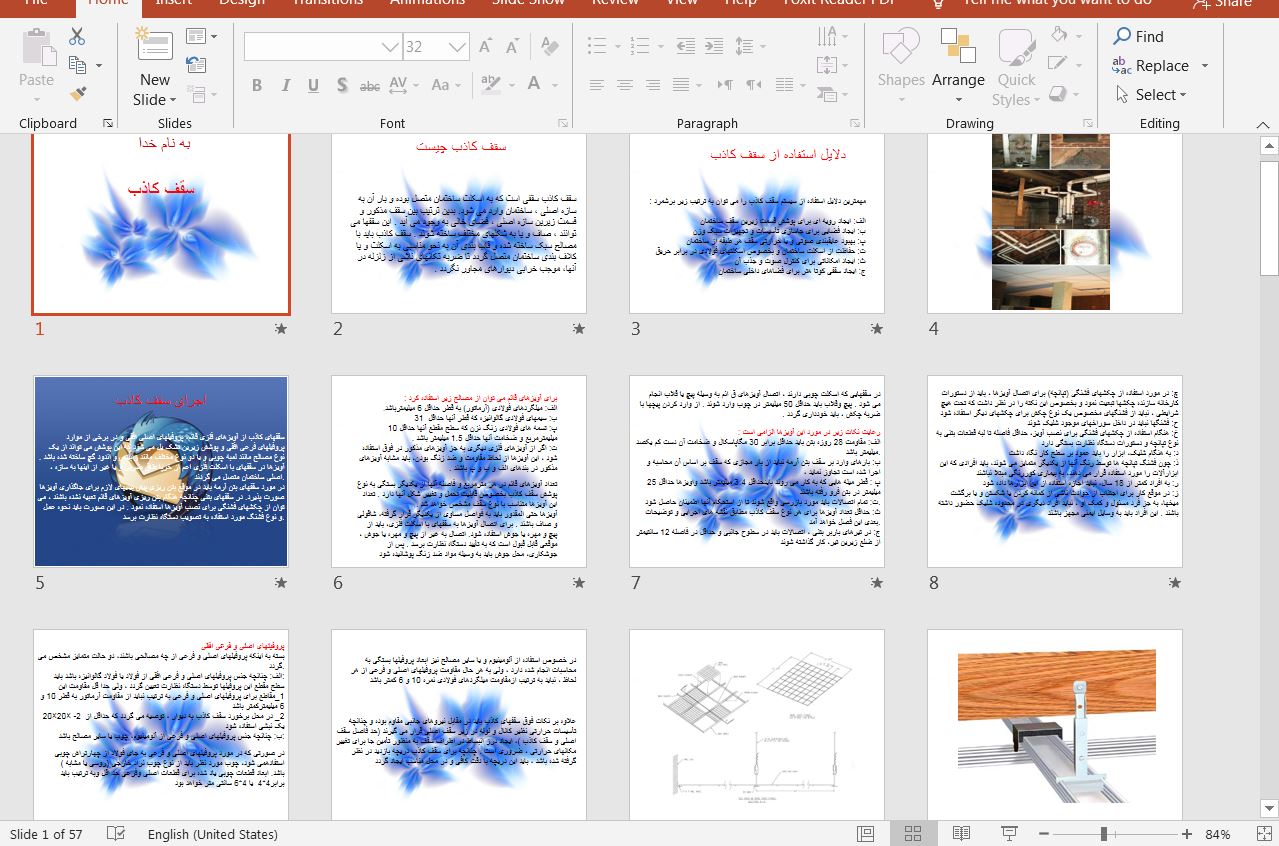The height and width of the screenshot is (846, 1279).
Task: Click the Reset slide icon
Action: pyautogui.click(x=196, y=65)
